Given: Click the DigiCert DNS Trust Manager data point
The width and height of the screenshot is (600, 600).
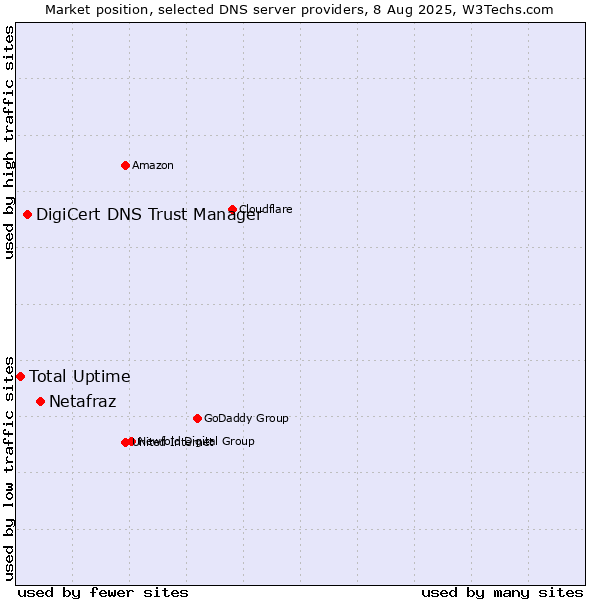Looking at the screenshot, I should 27,214.
